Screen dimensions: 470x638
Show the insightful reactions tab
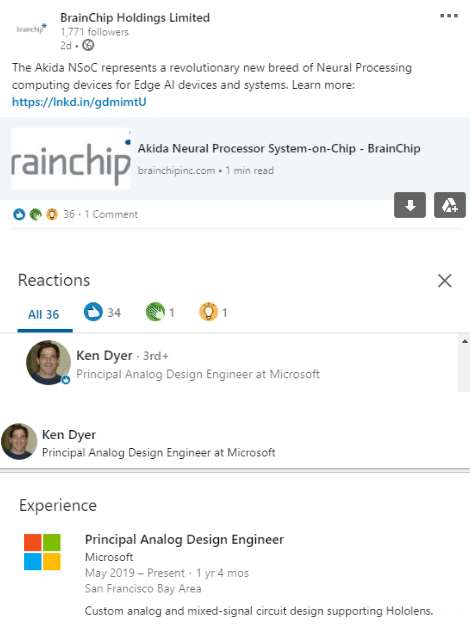pos(213,312)
